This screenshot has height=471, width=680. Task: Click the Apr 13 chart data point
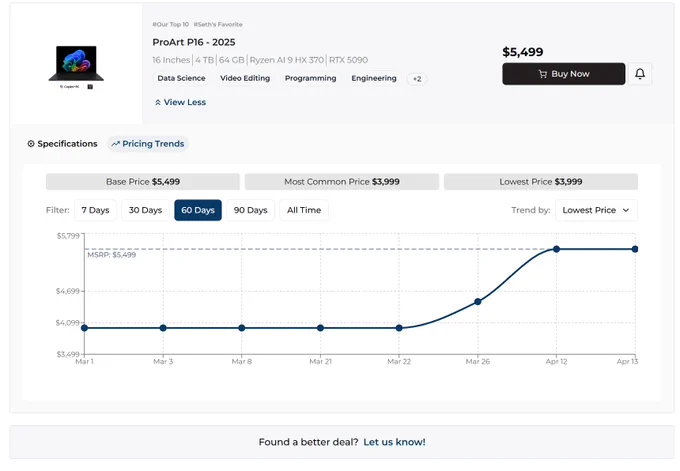coord(635,249)
